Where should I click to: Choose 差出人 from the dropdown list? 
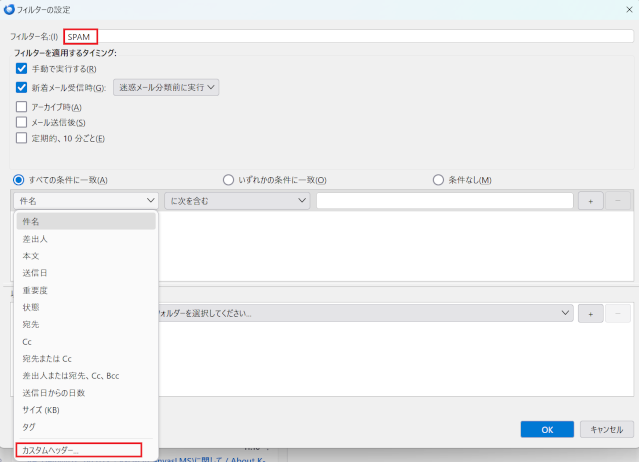click(x=35, y=239)
